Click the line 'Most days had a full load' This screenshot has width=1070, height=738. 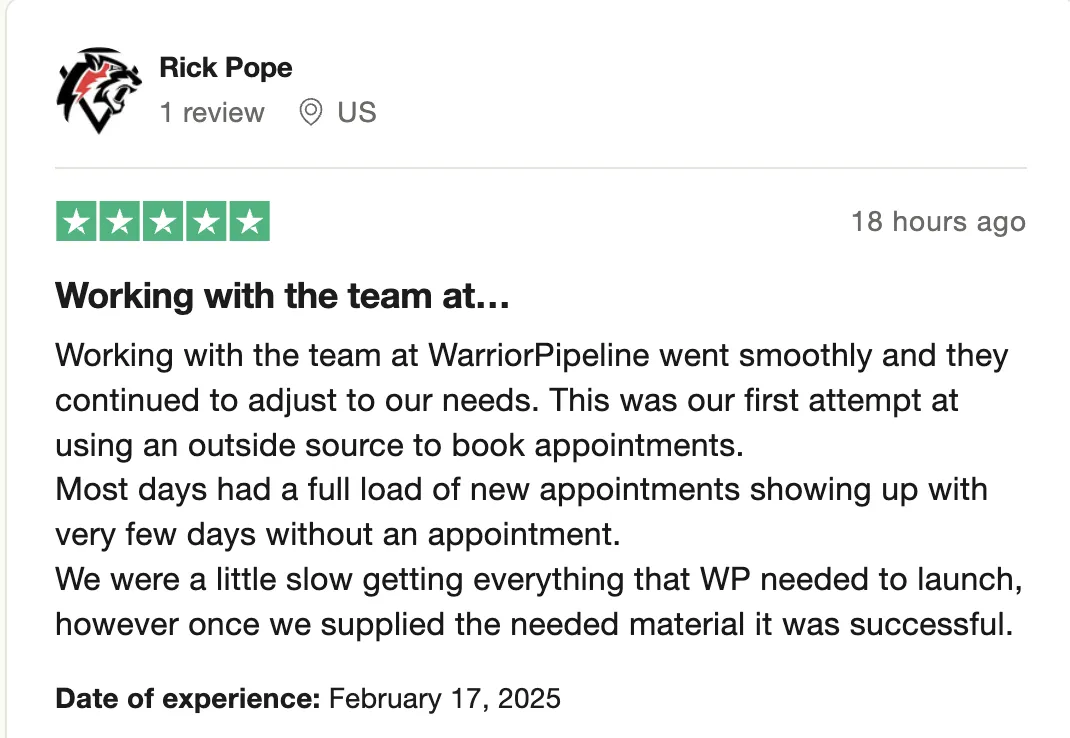(521, 489)
